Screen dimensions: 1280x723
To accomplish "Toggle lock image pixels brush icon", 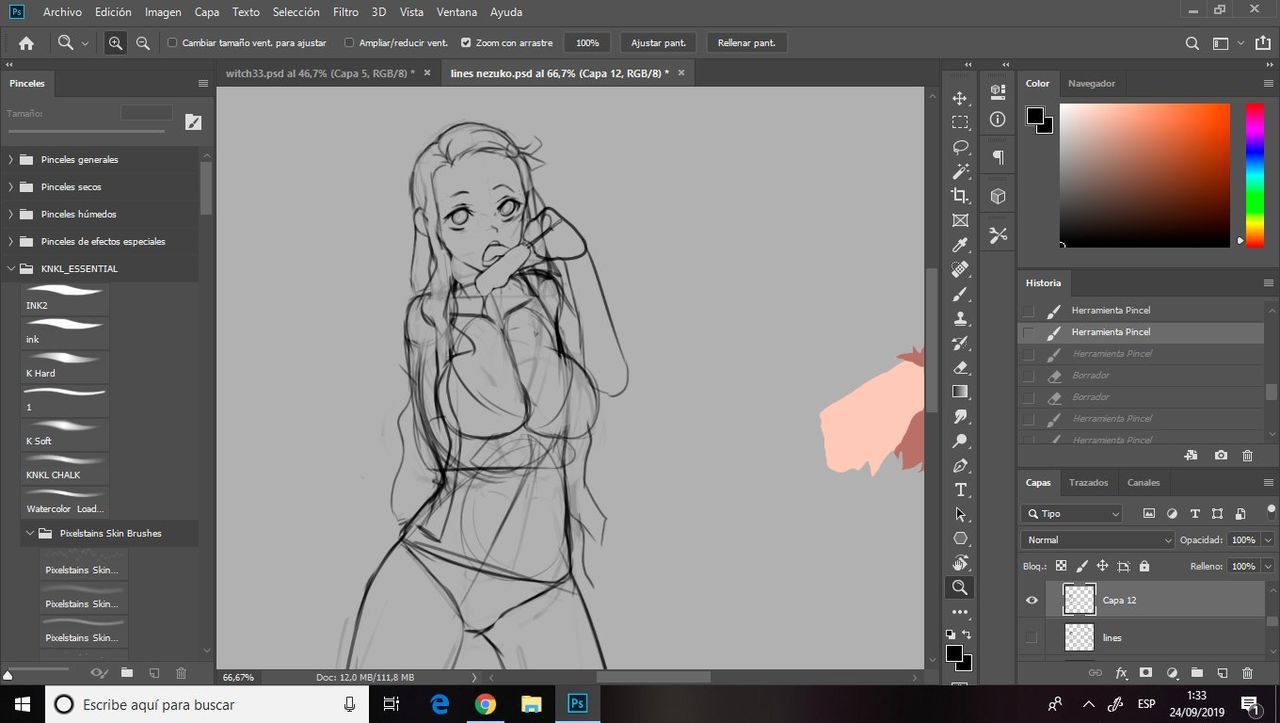I will coord(1082,566).
